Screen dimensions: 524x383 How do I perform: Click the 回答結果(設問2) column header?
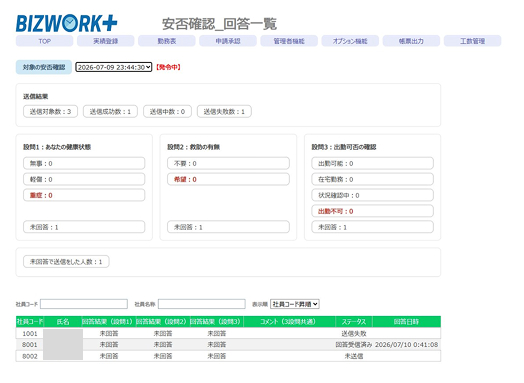click(163, 322)
